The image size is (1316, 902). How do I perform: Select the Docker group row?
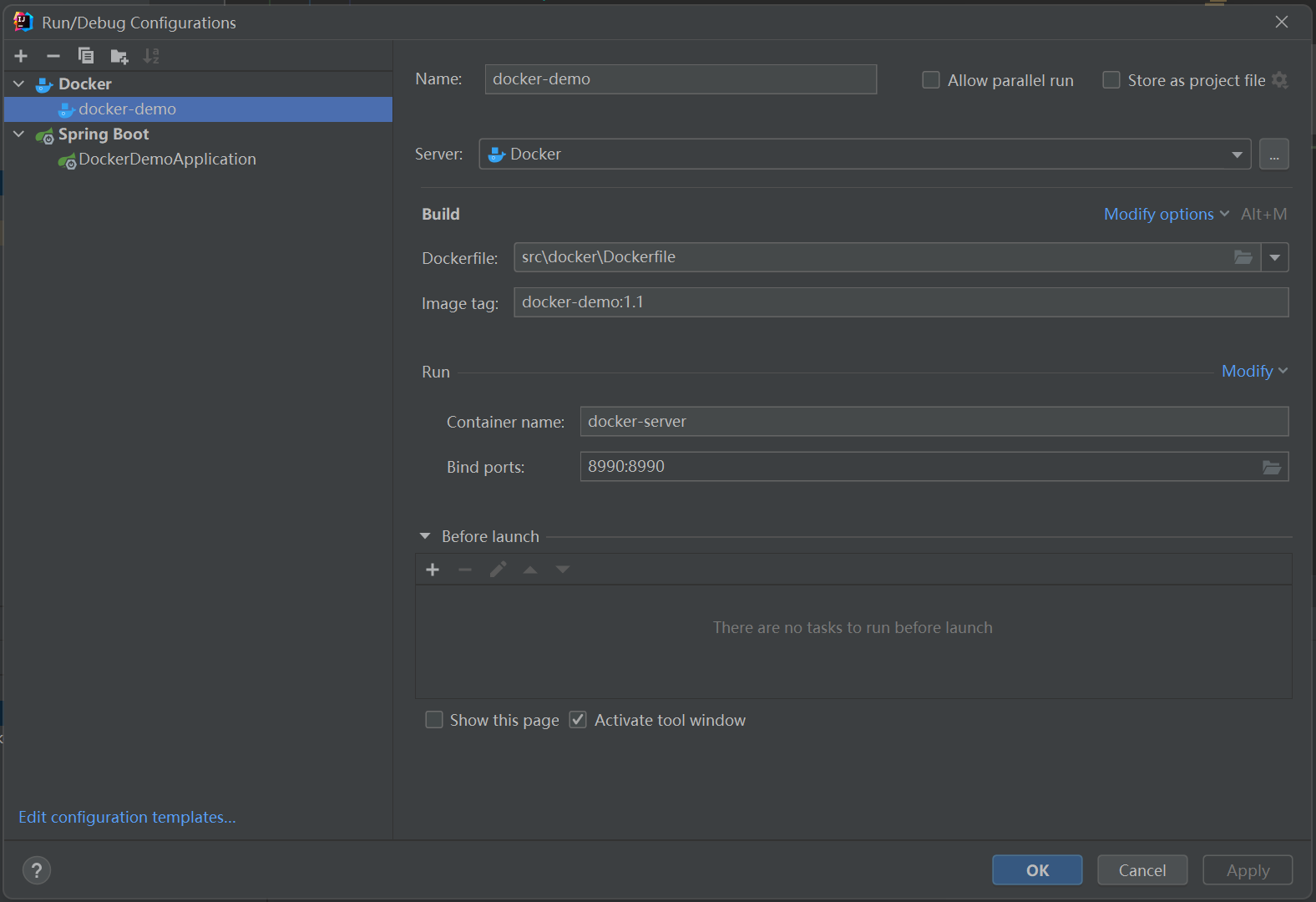click(199, 84)
